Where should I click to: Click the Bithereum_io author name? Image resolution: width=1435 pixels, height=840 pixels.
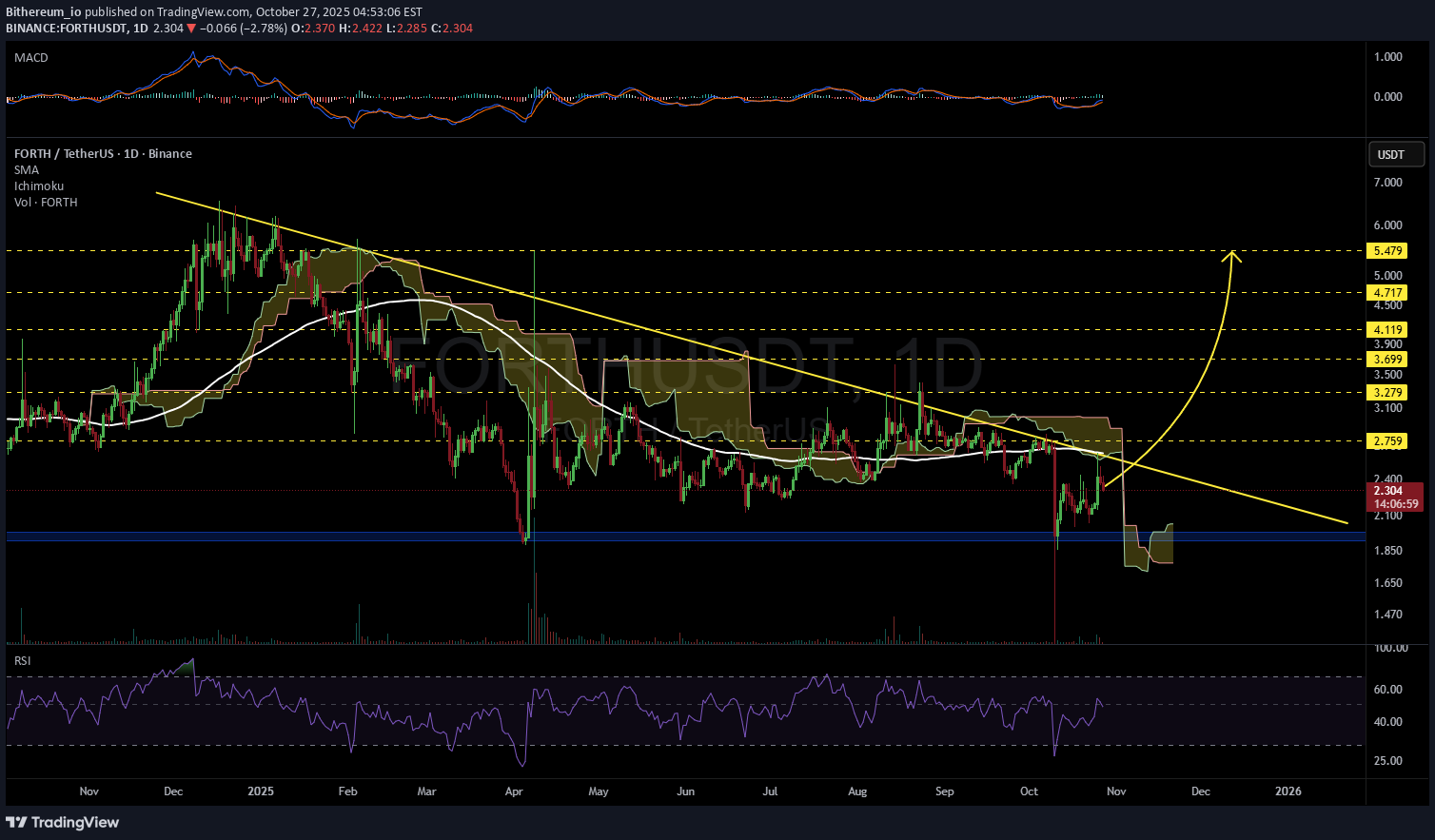click(44, 12)
